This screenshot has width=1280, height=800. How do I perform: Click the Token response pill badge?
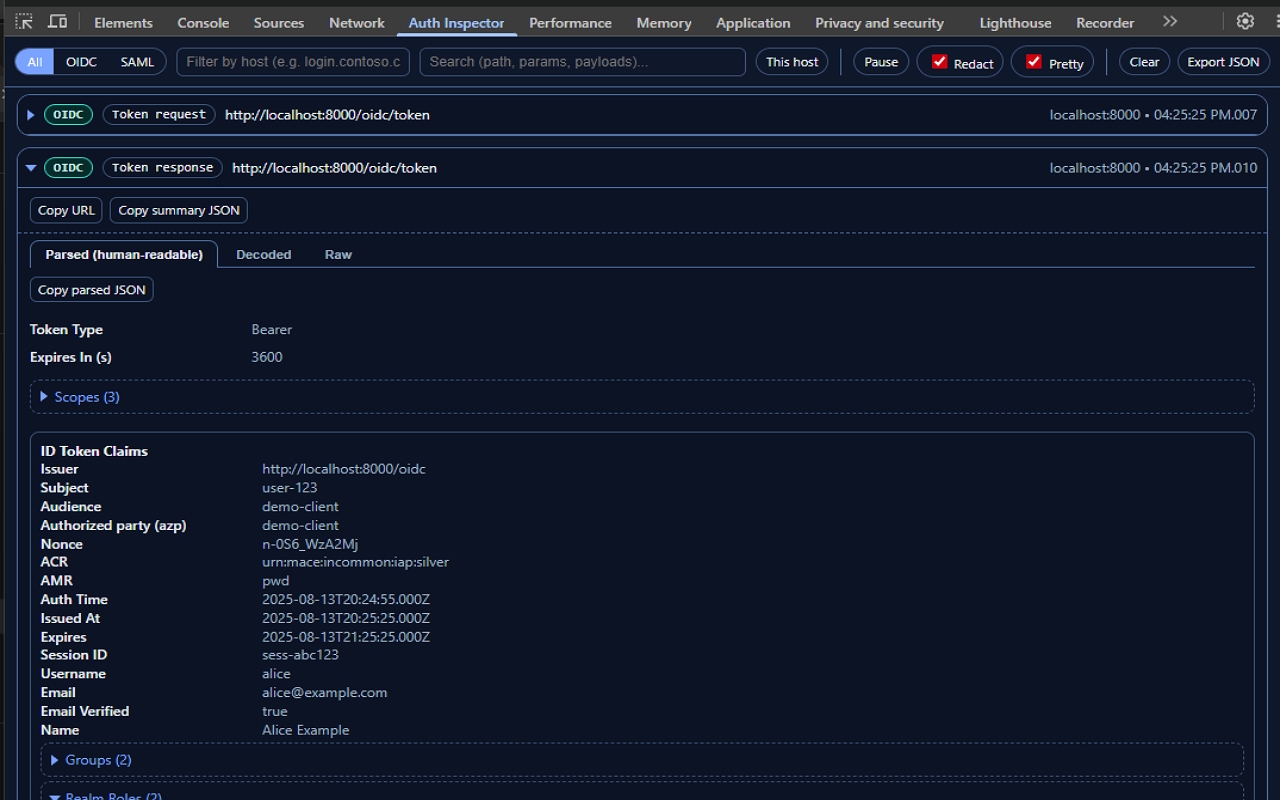(x=162, y=167)
